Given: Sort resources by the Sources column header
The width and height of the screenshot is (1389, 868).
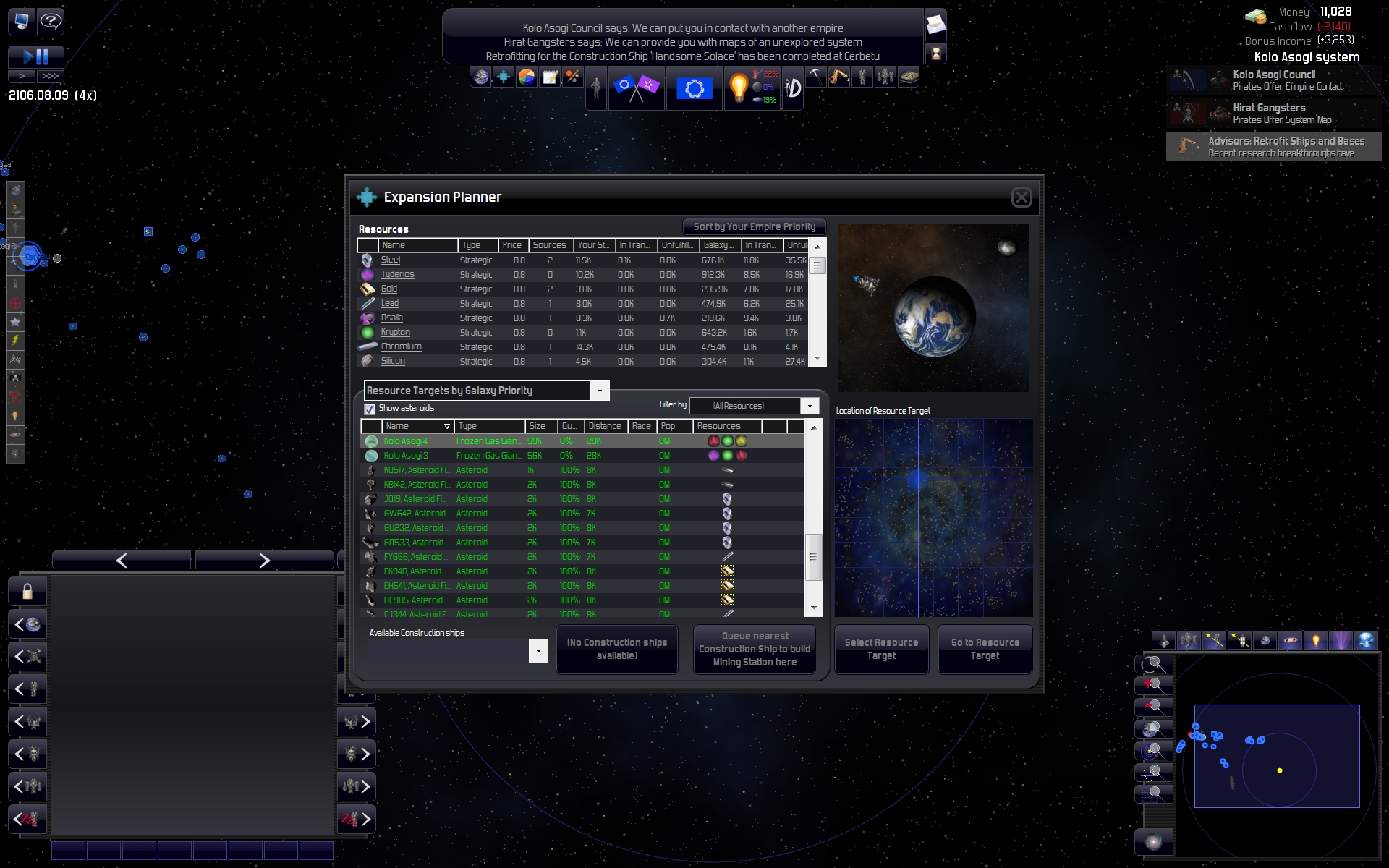Looking at the screenshot, I should (x=551, y=245).
